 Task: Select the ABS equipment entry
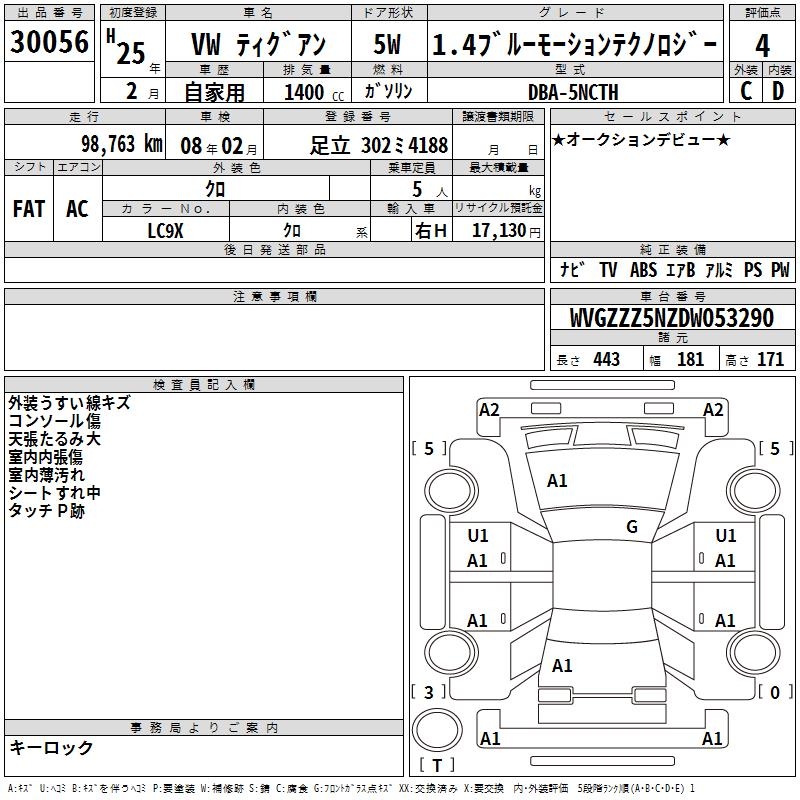[643, 269]
